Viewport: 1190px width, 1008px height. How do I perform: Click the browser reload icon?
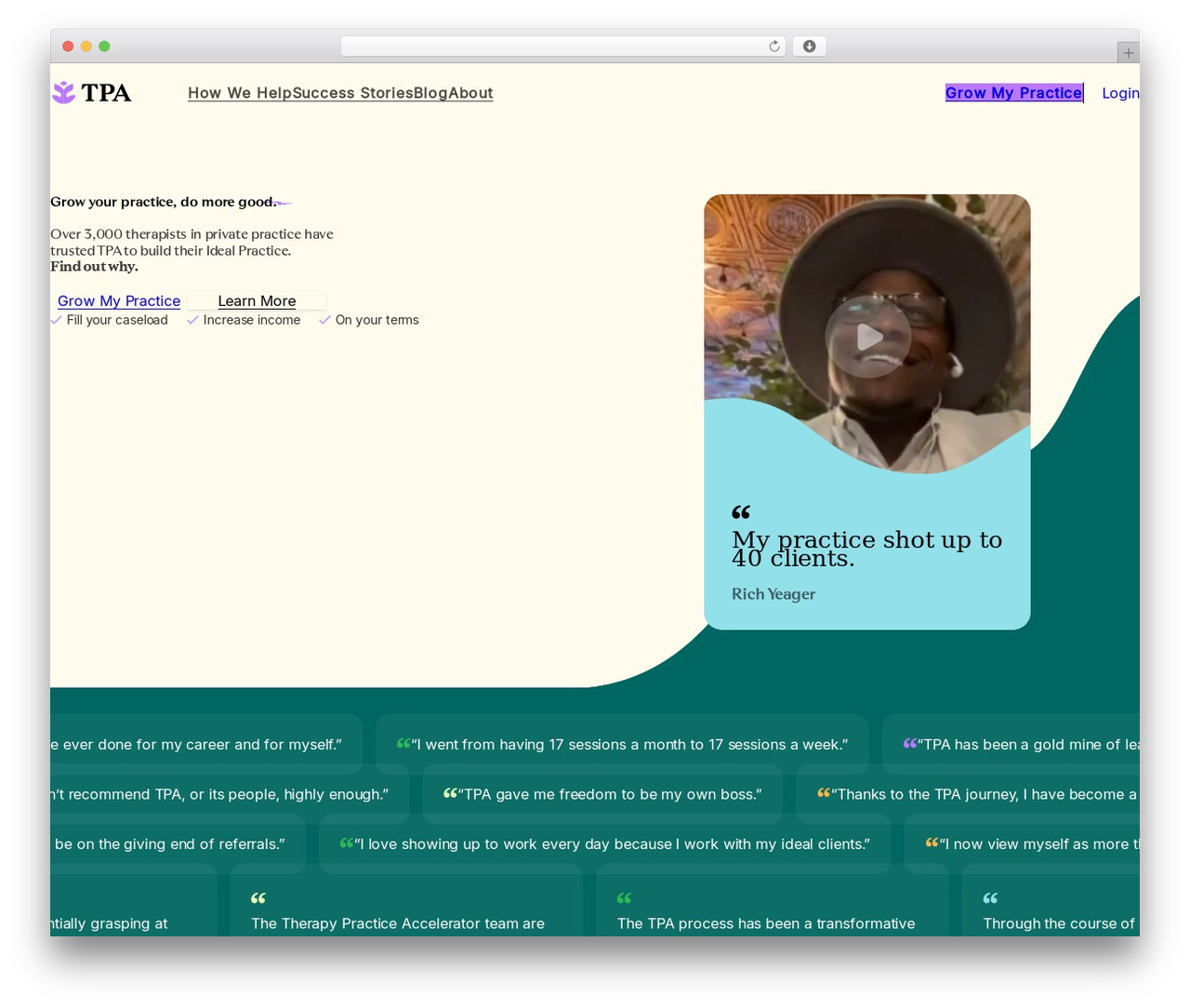(x=774, y=46)
